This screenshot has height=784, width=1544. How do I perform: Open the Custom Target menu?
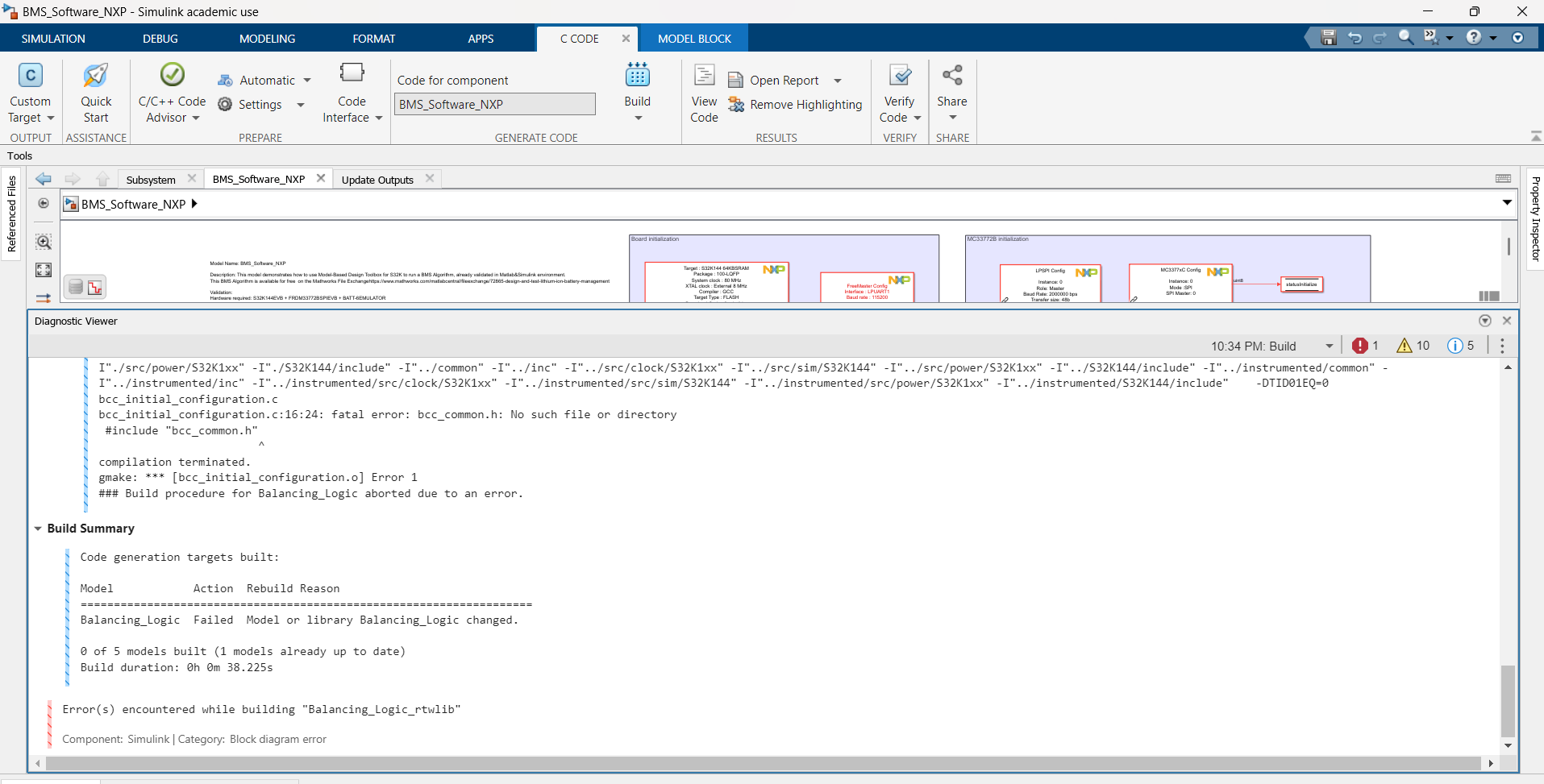pyautogui.click(x=31, y=93)
